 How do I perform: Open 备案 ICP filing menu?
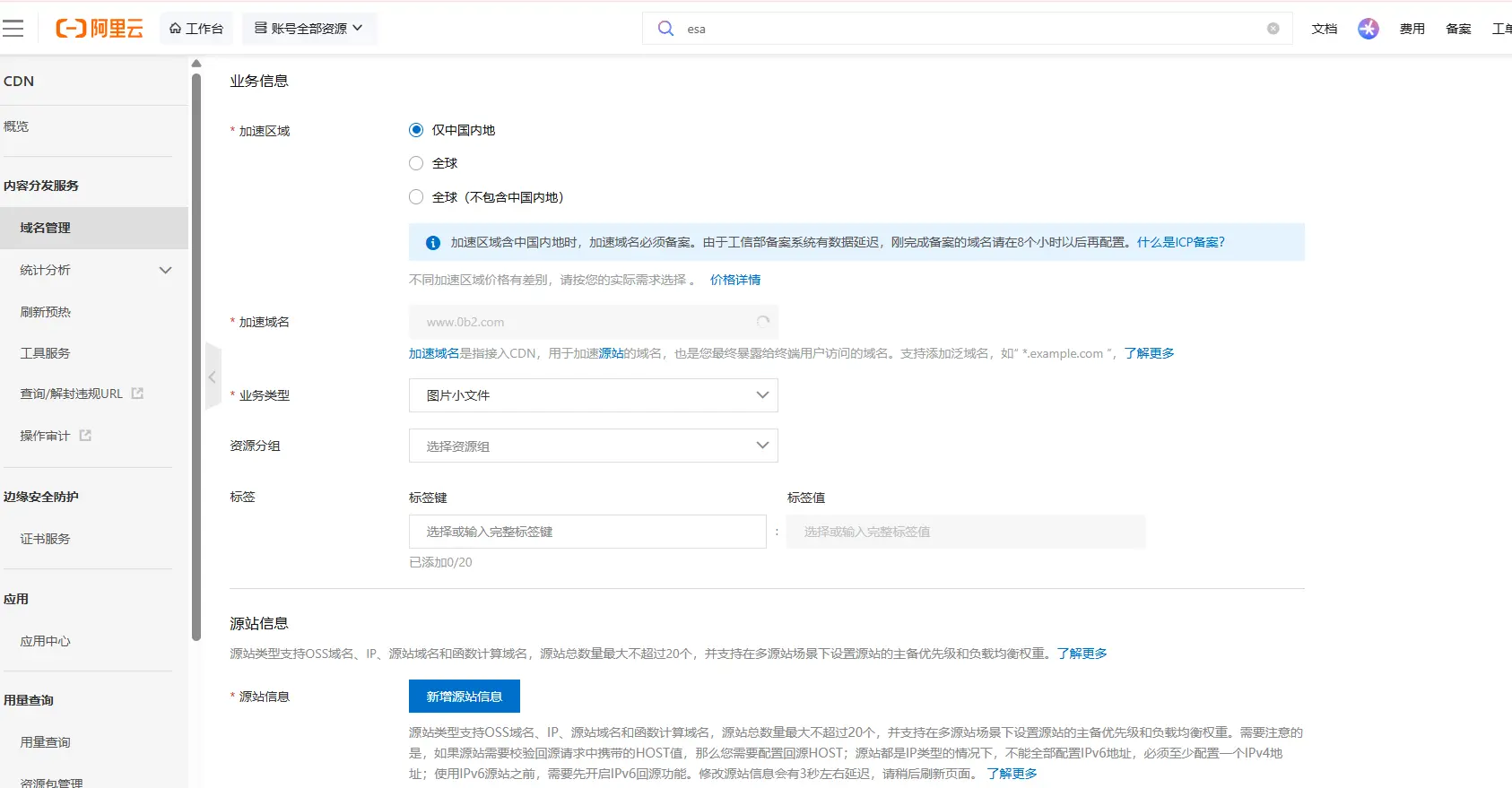click(x=1458, y=29)
